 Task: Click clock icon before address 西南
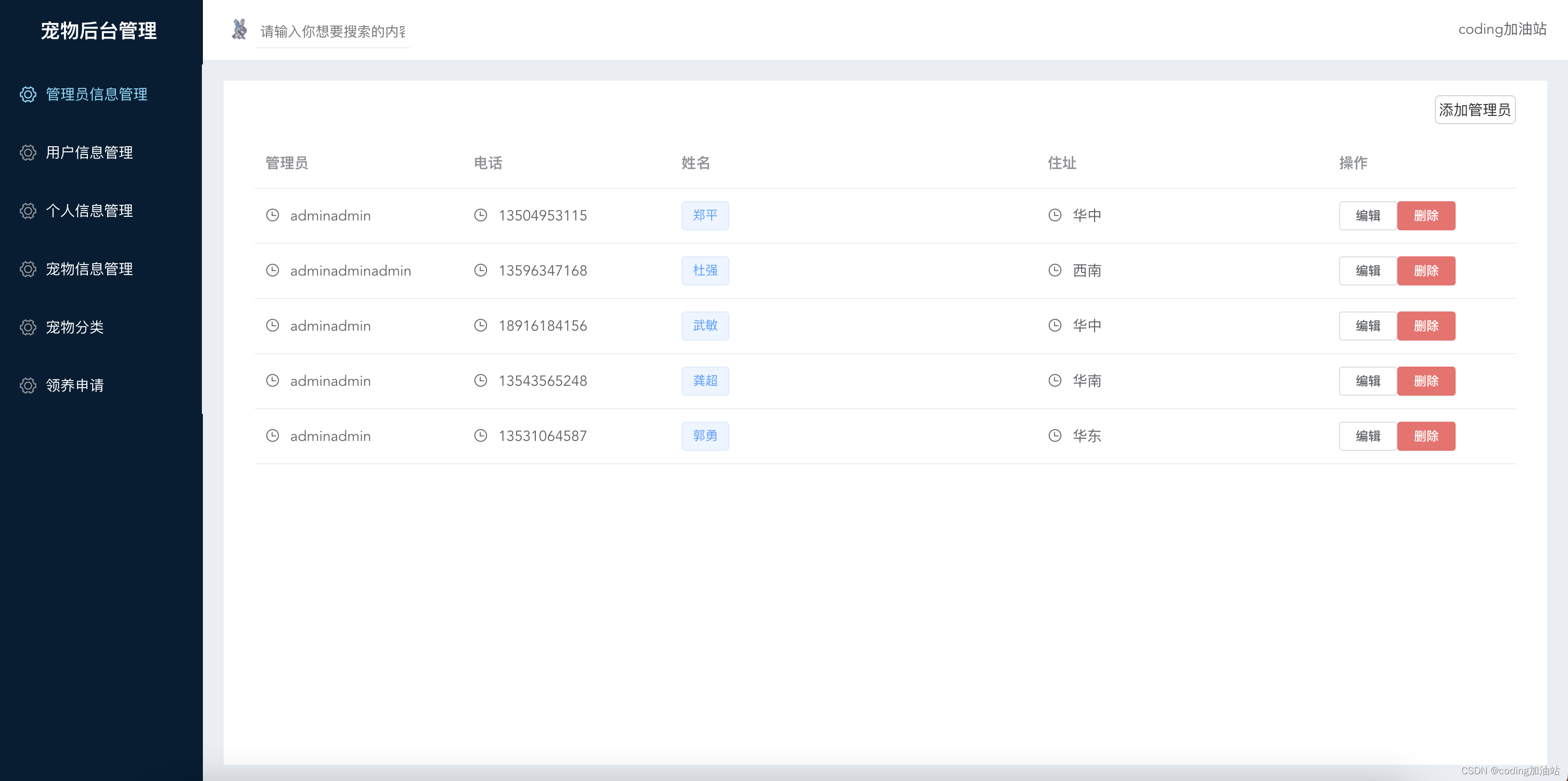point(1055,271)
